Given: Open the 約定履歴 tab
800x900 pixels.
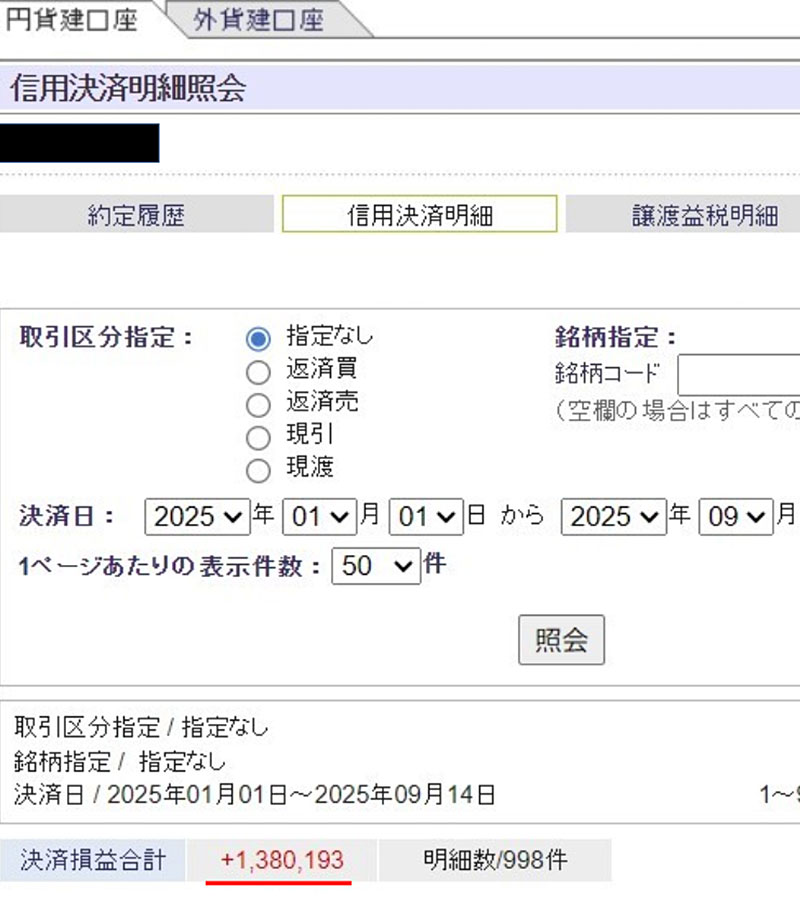Looking at the screenshot, I should [x=136, y=215].
